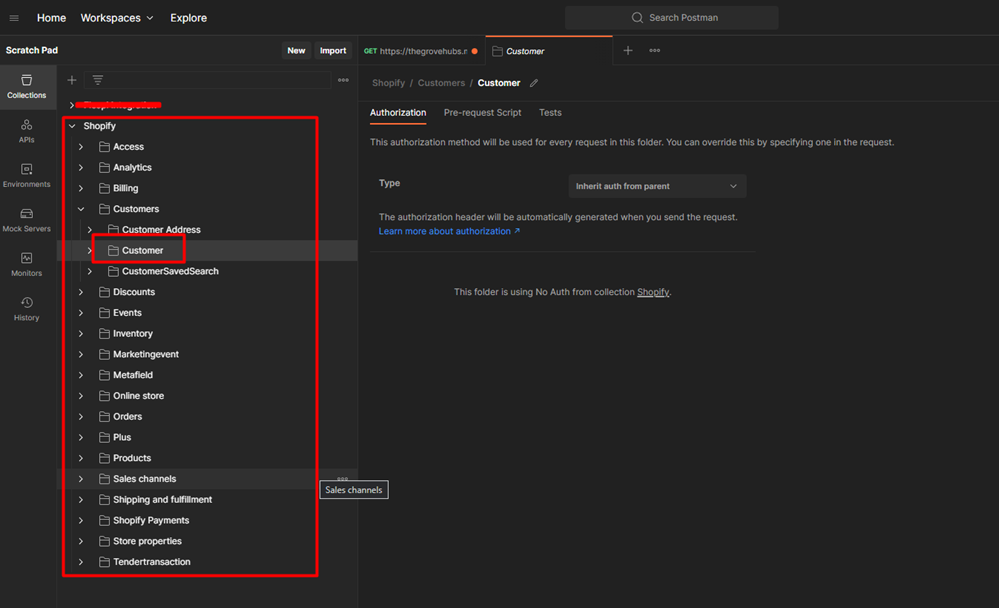
Task: Click the filter collections icon
Action: tap(97, 80)
